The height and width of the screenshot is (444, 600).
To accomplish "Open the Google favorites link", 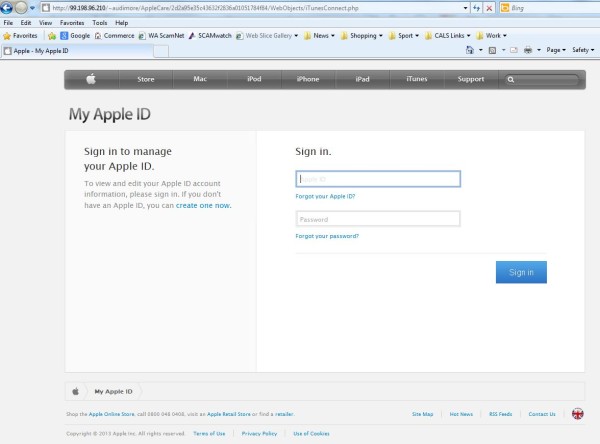I will pos(75,36).
